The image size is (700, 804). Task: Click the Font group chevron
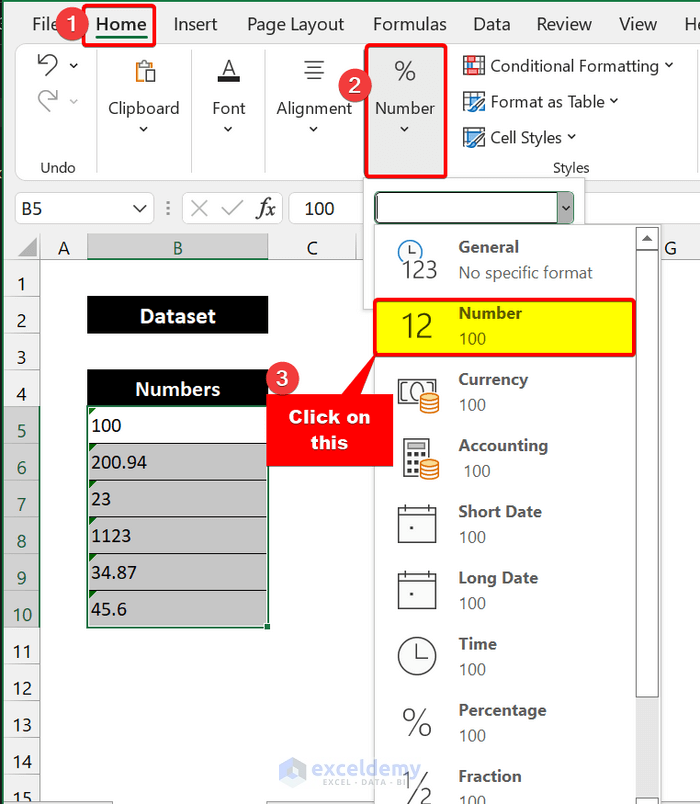click(x=228, y=129)
